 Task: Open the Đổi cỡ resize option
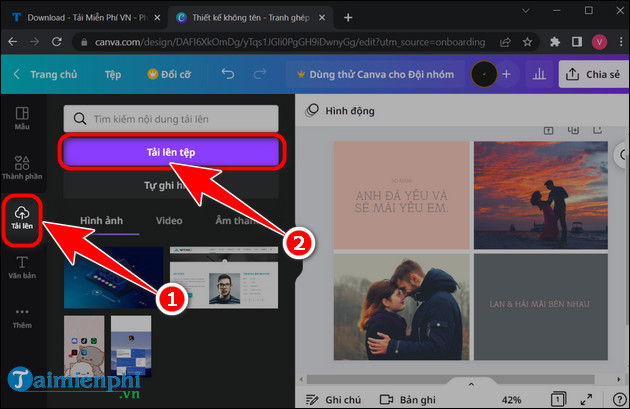click(x=169, y=74)
